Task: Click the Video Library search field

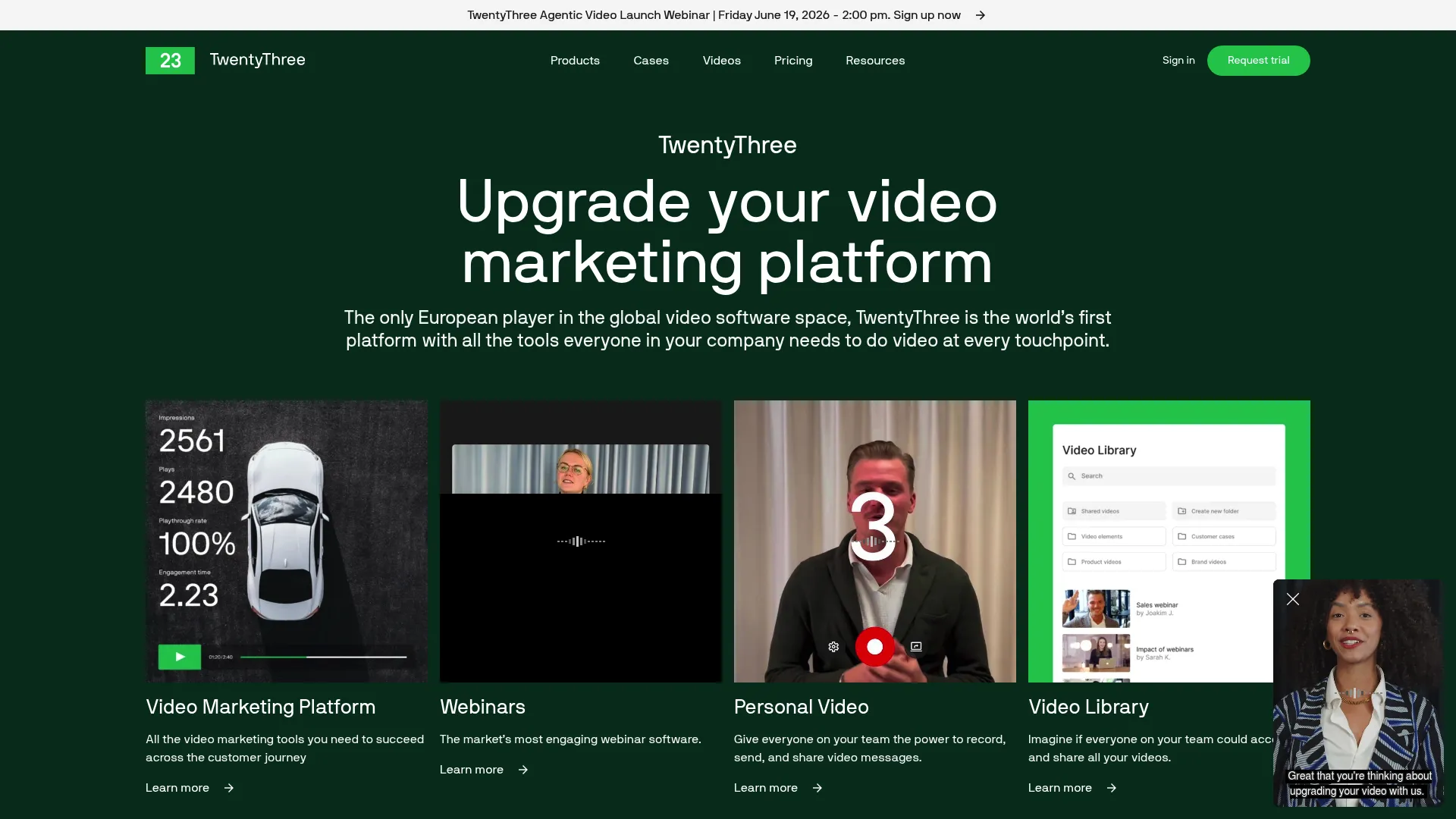Action: [1169, 476]
